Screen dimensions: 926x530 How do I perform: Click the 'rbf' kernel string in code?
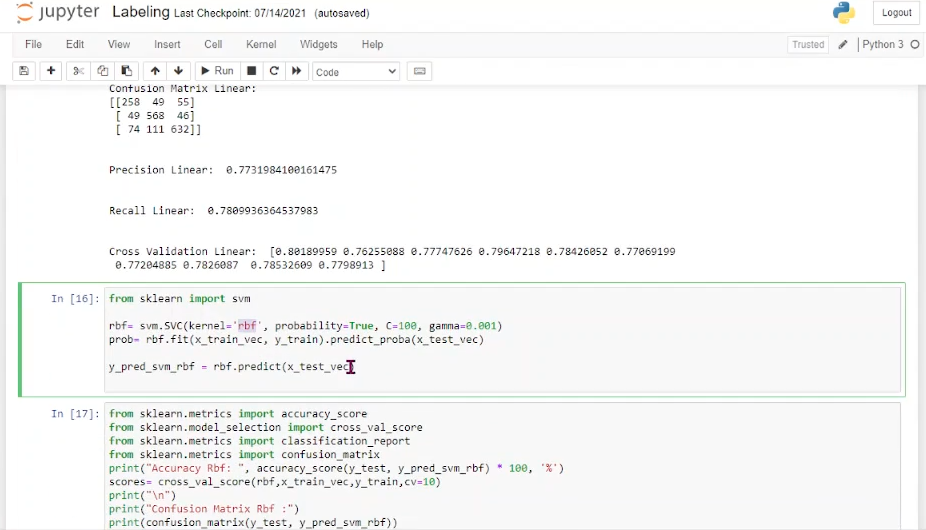pos(247,326)
